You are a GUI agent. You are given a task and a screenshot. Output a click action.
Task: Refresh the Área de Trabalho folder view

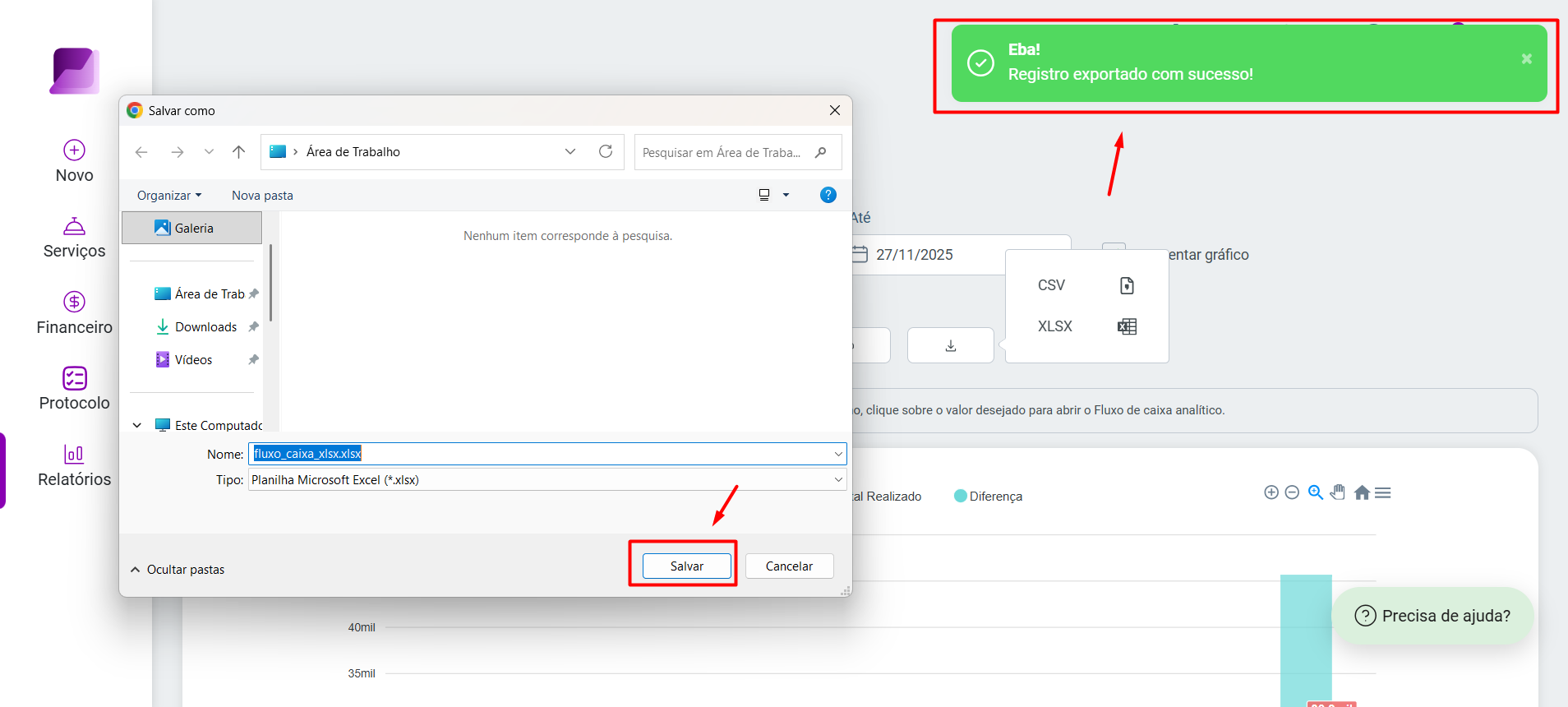606,151
